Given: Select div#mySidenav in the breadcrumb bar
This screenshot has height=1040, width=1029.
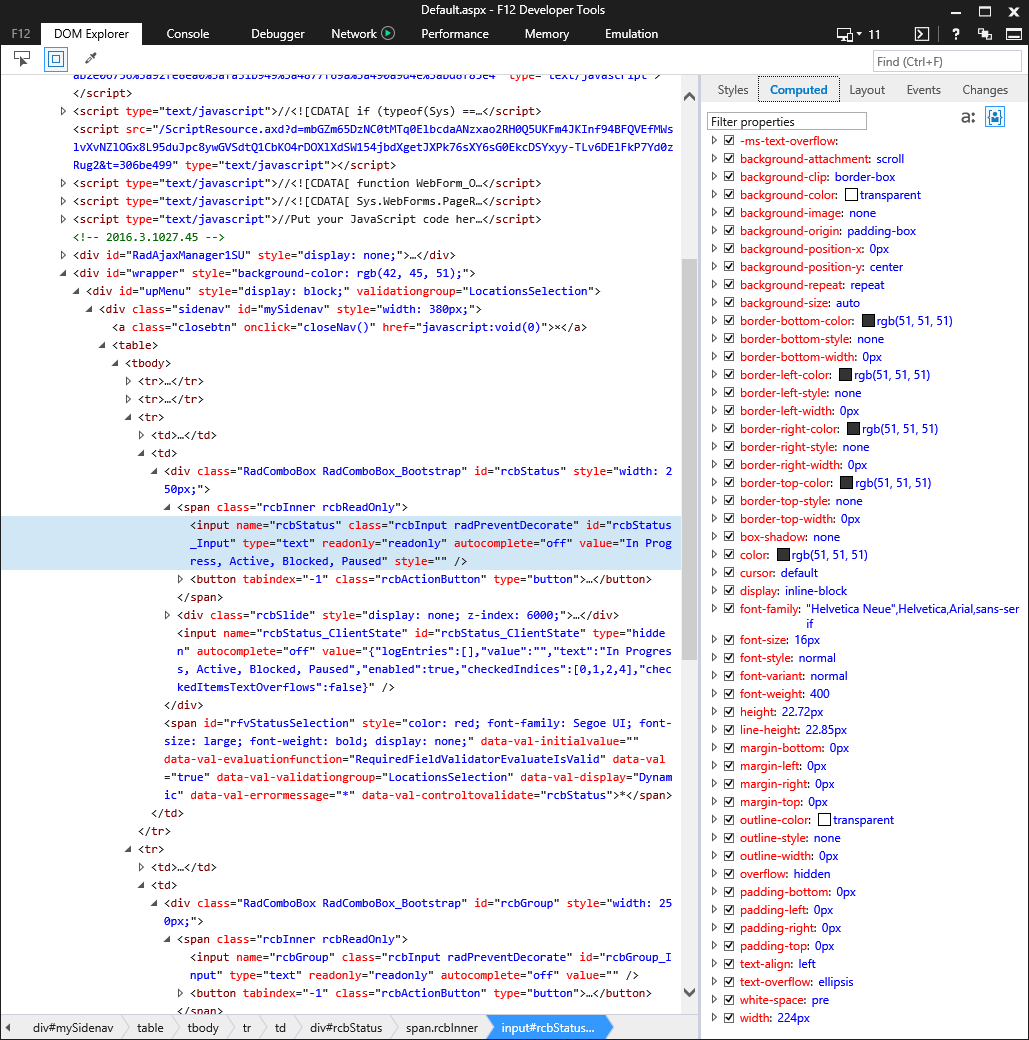Looking at the screenshot, I should tap(73, 1027).
